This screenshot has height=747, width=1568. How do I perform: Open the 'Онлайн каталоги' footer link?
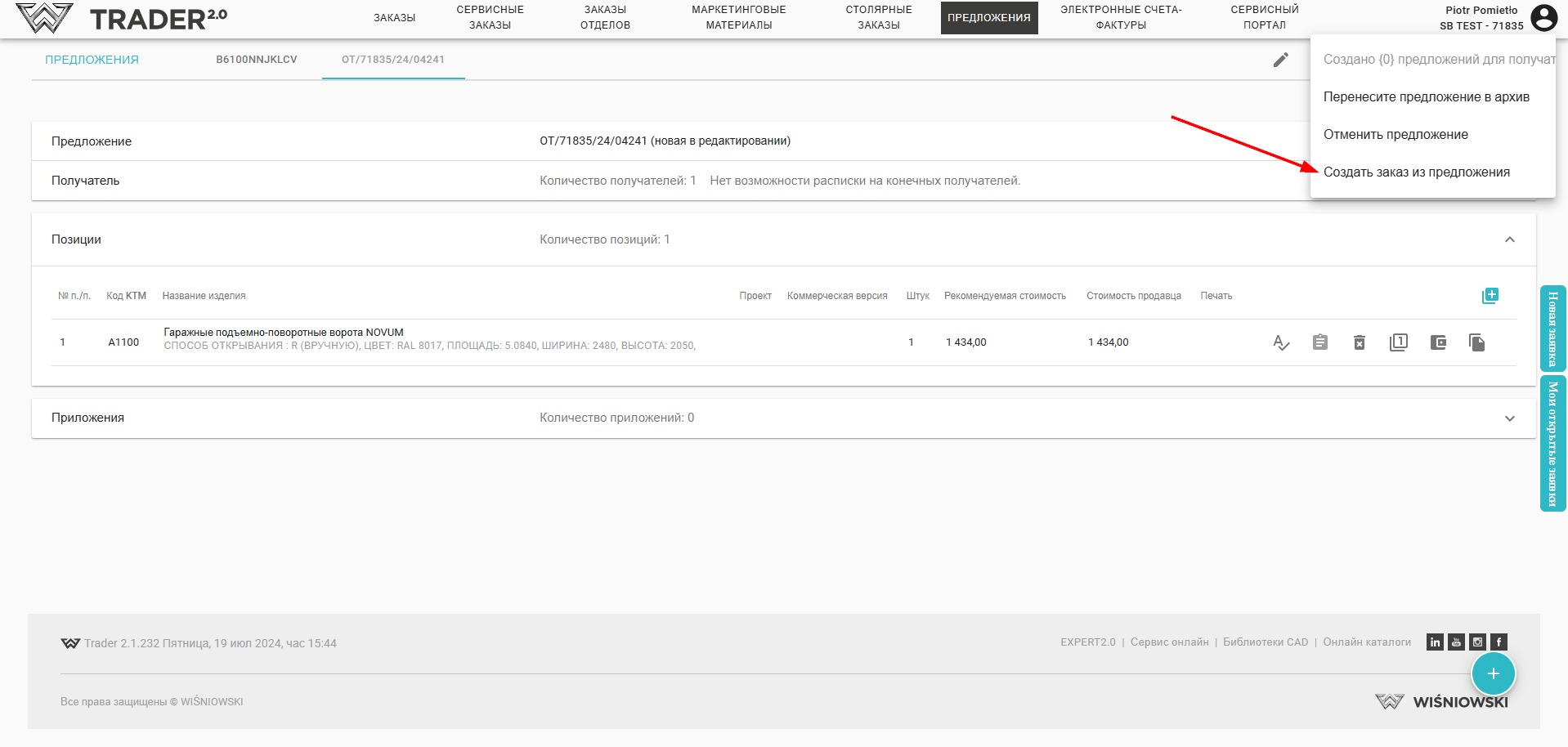(1367, 642)
